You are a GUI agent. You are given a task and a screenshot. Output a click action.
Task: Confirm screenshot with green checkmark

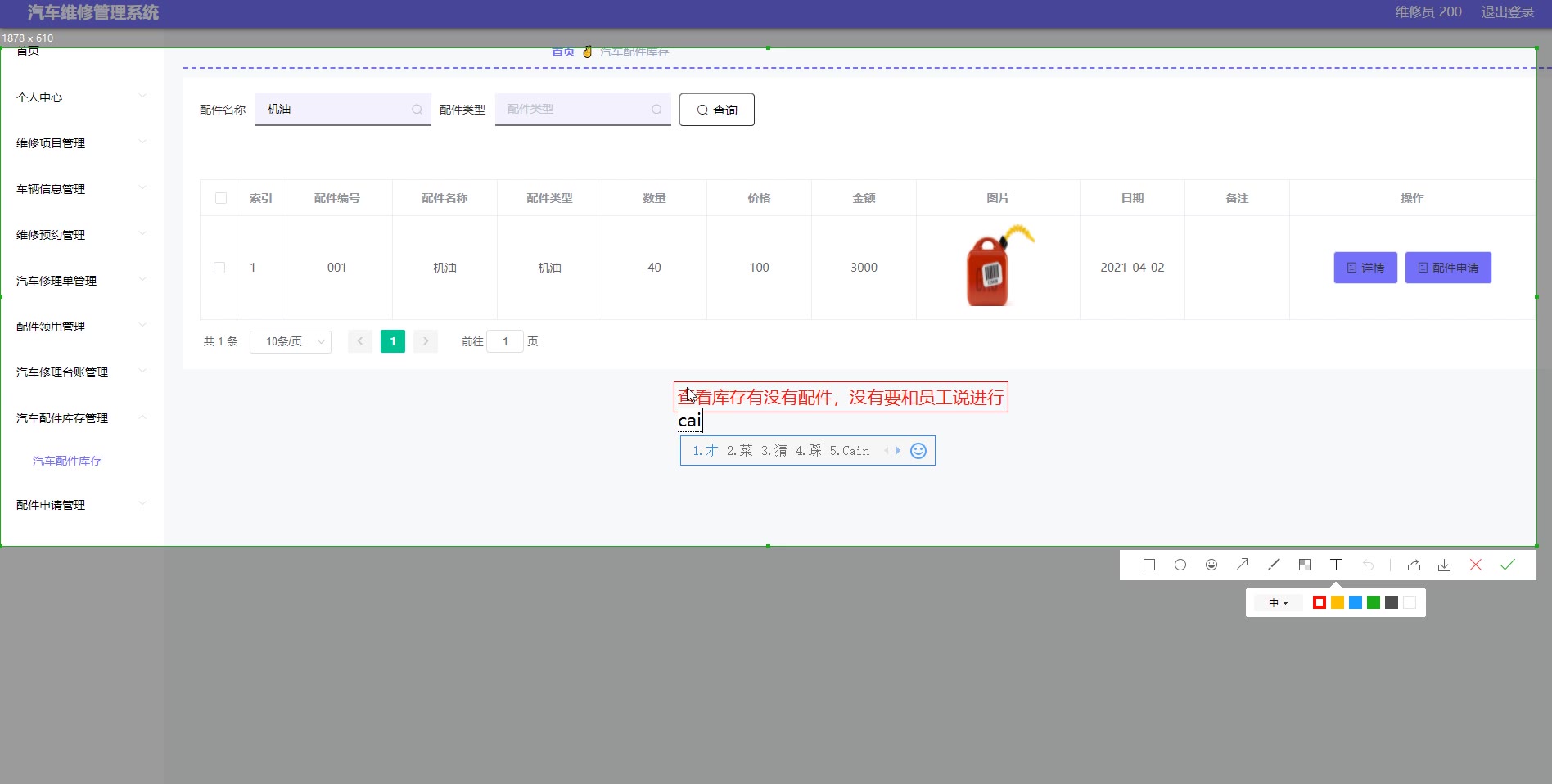pyautogui.click(x=1507, y=565)
